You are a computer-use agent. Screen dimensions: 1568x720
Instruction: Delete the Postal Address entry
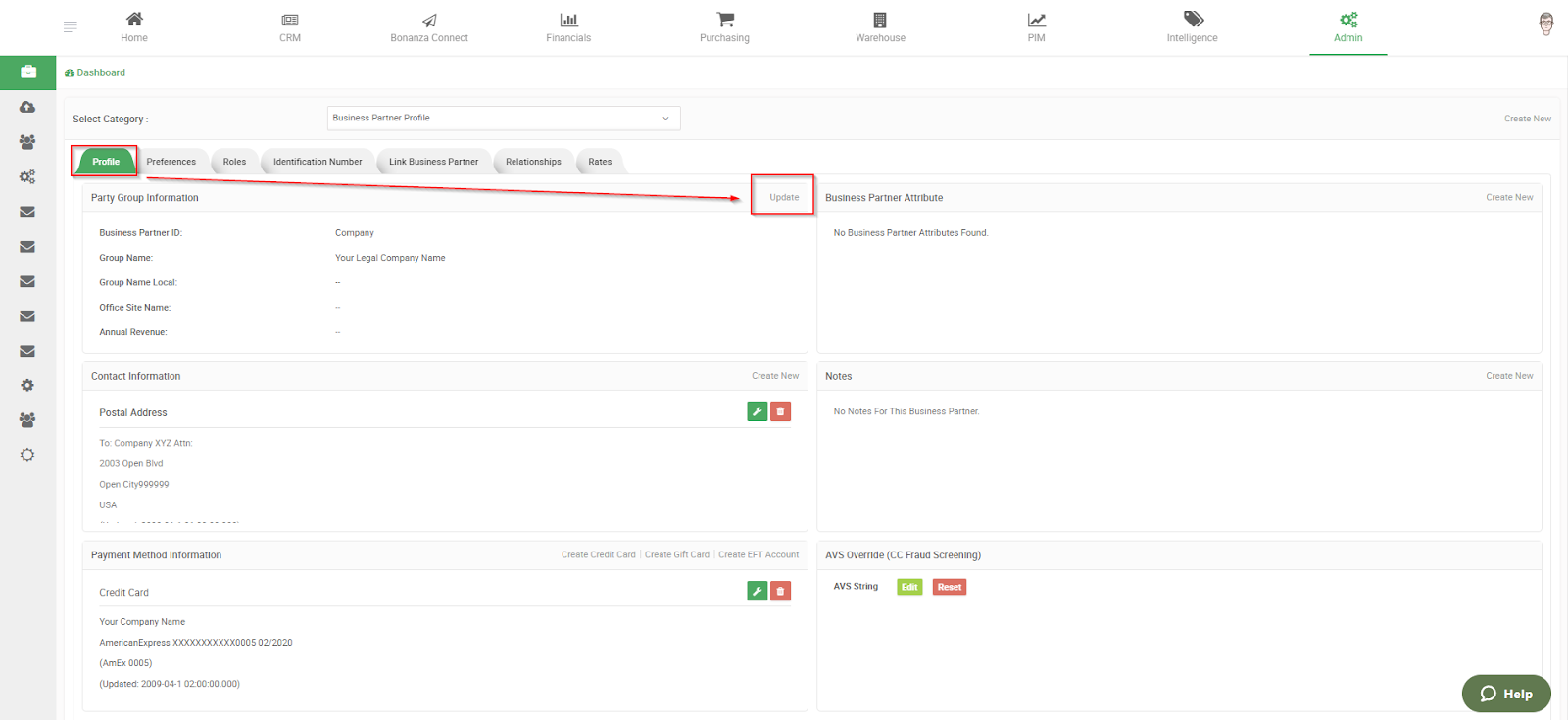(780, 411)
